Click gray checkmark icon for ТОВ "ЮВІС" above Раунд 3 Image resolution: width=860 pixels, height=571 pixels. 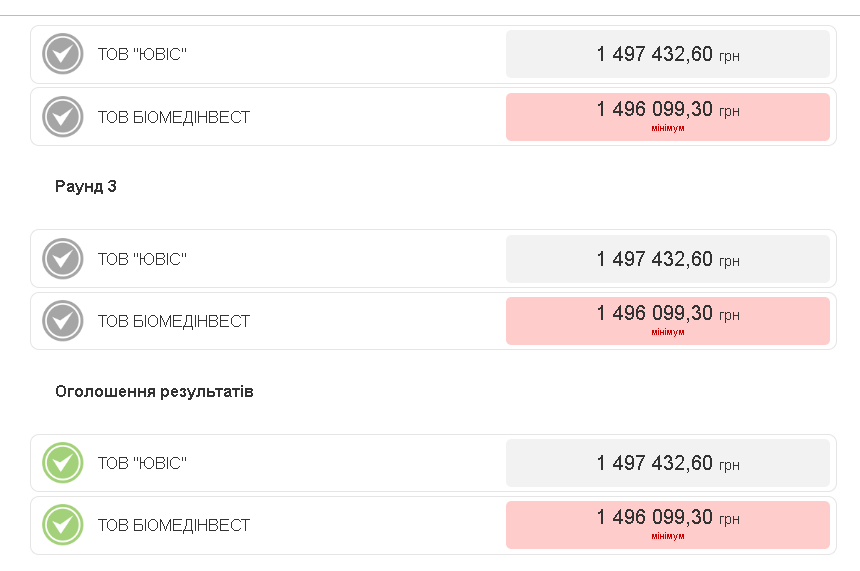pyautogui.click(x=63, y=54)
